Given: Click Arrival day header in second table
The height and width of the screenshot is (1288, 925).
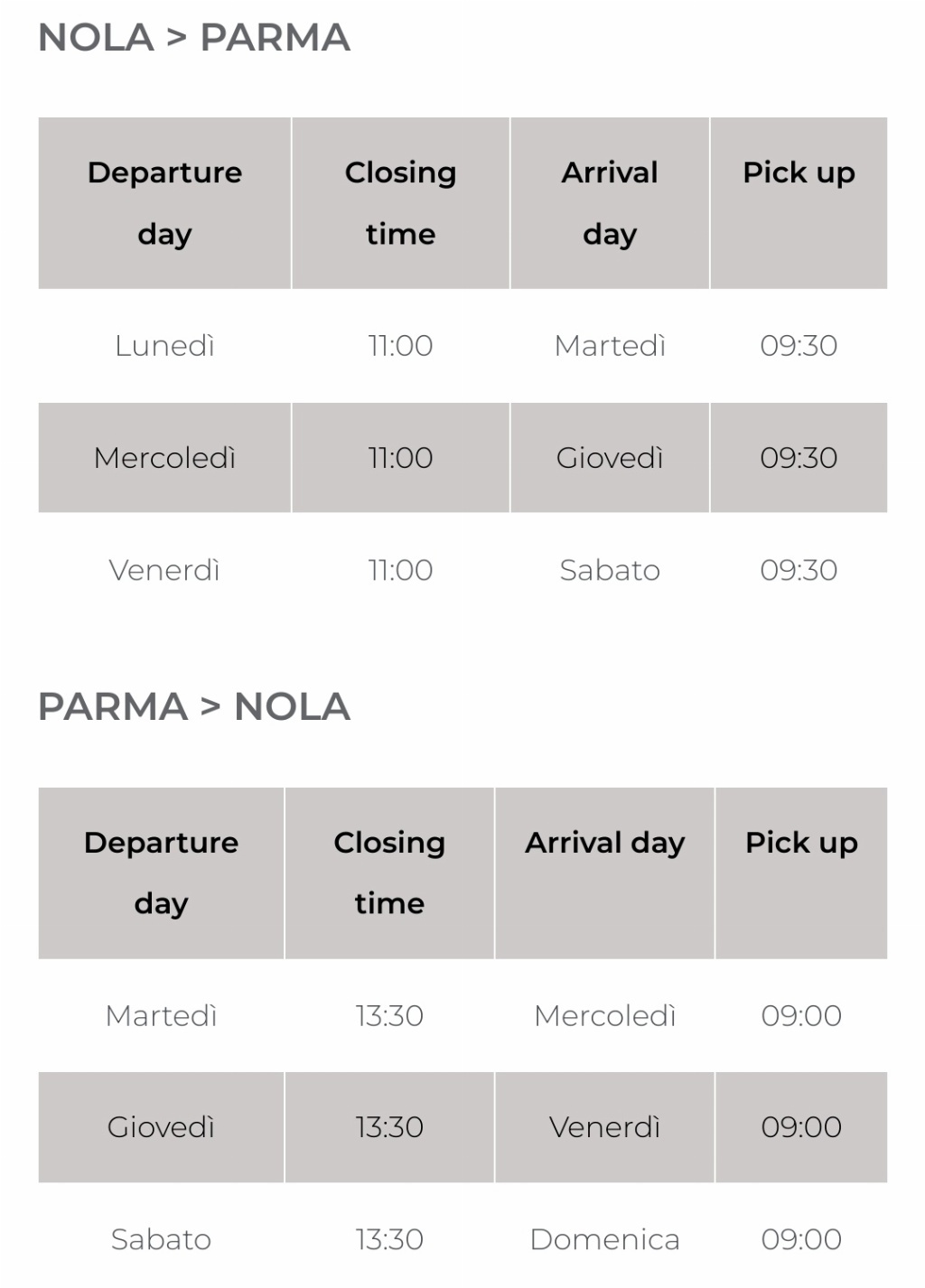Looking at the screenshot, I should click(604, 843).
